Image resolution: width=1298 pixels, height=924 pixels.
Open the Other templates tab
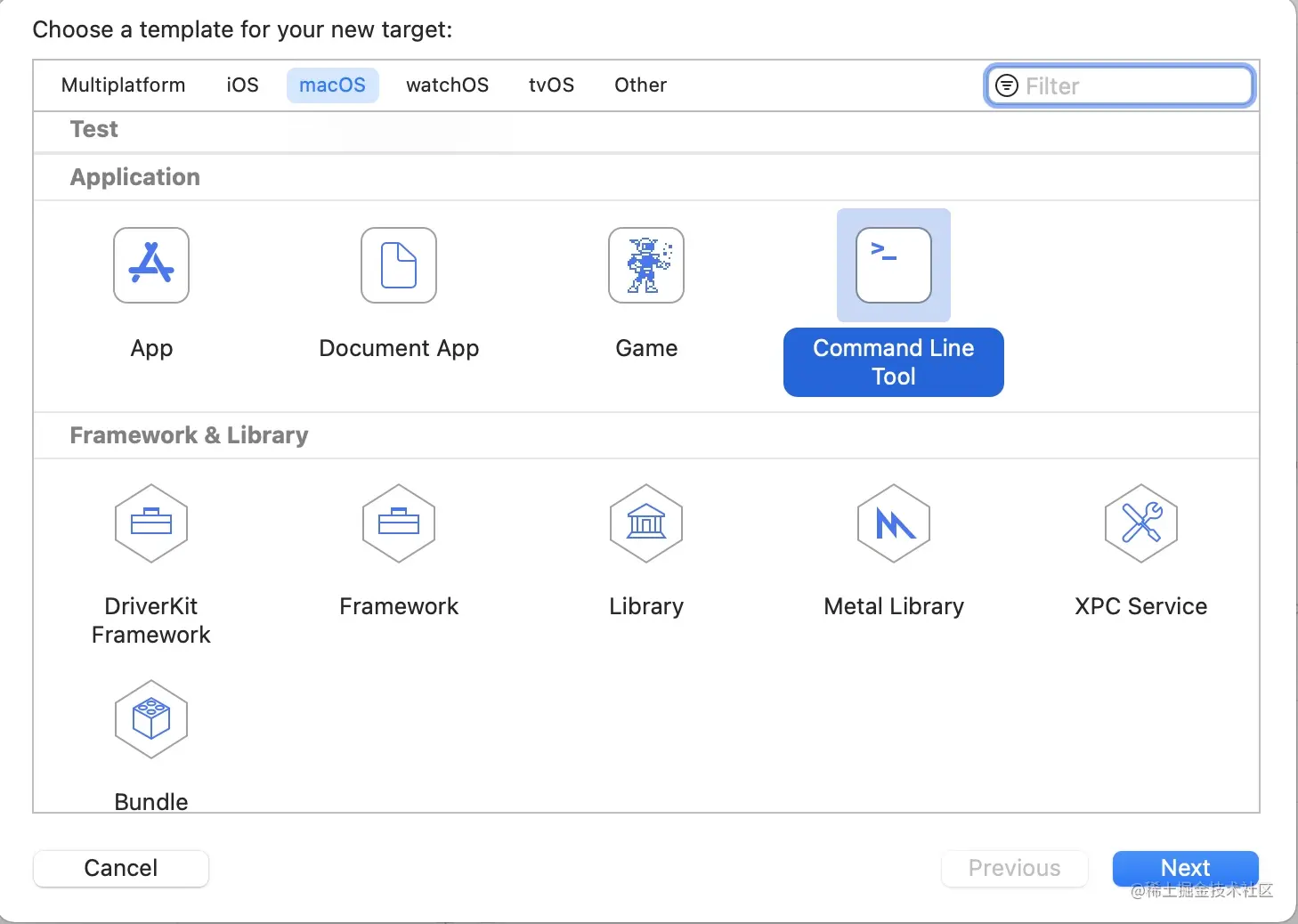pyautogui.click(x=640, y=85)
